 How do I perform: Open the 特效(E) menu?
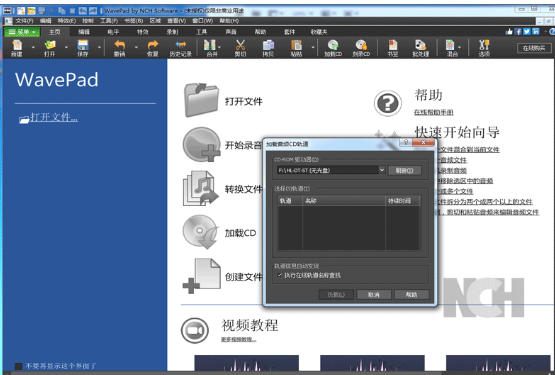67,21
